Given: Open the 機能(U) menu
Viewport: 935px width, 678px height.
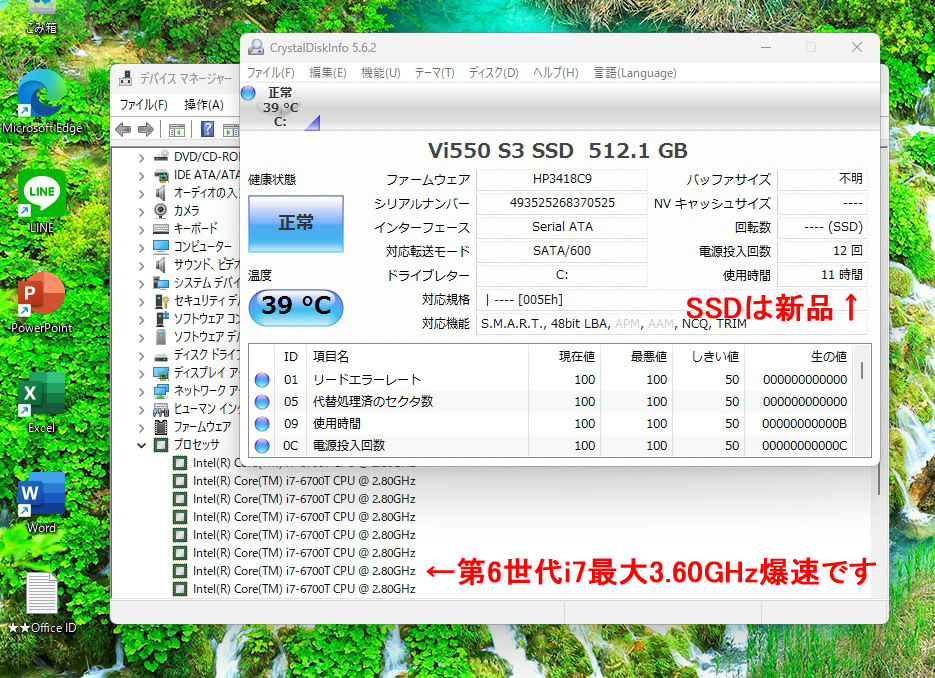Looking at the screenshot, I should coord(380,73).
